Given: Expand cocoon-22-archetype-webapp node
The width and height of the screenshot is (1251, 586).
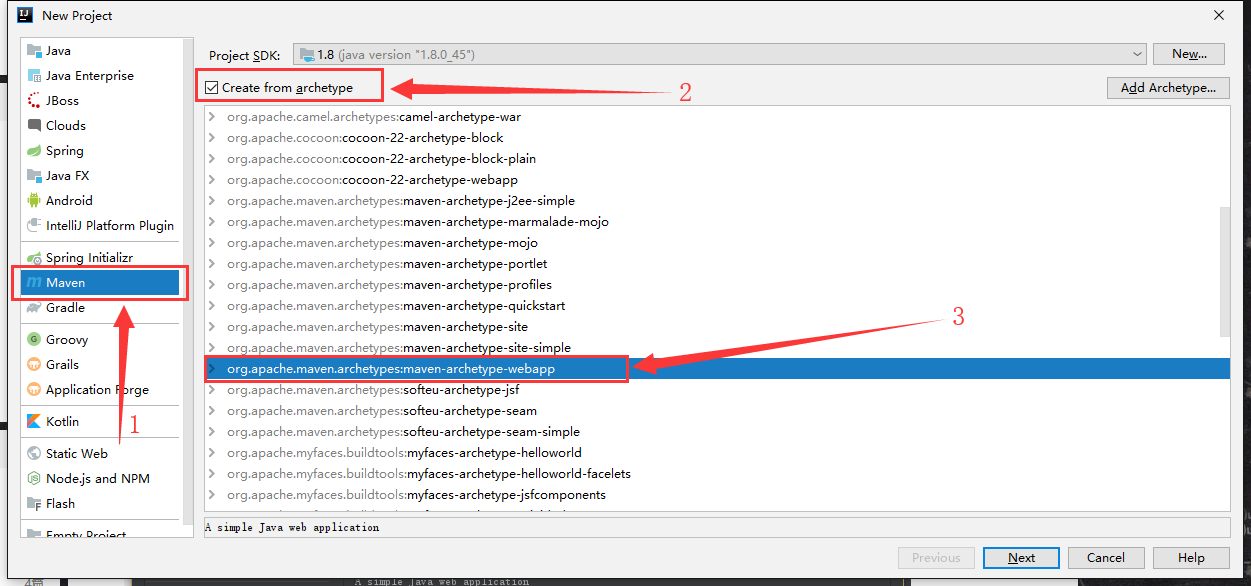Looking at the screenshot, I should click(x=211, y=180).
